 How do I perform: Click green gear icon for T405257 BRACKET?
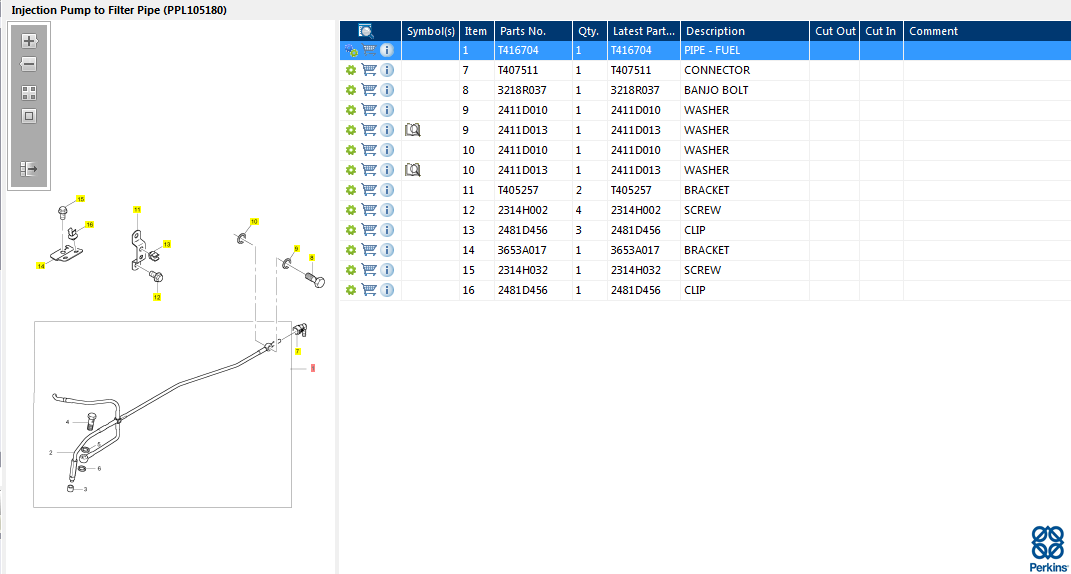[350, 190]
